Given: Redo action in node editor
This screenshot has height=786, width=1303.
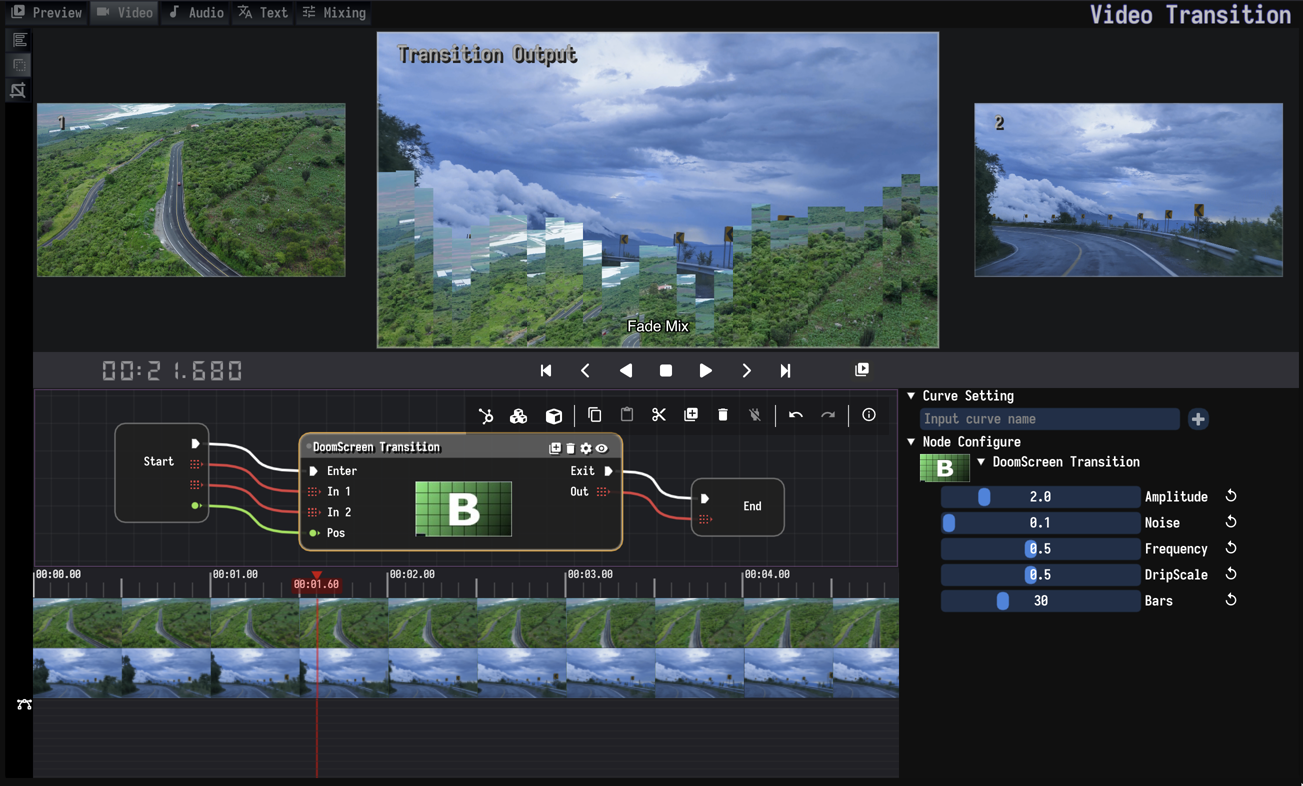Looking at the screenshot, I should [828, 415].
